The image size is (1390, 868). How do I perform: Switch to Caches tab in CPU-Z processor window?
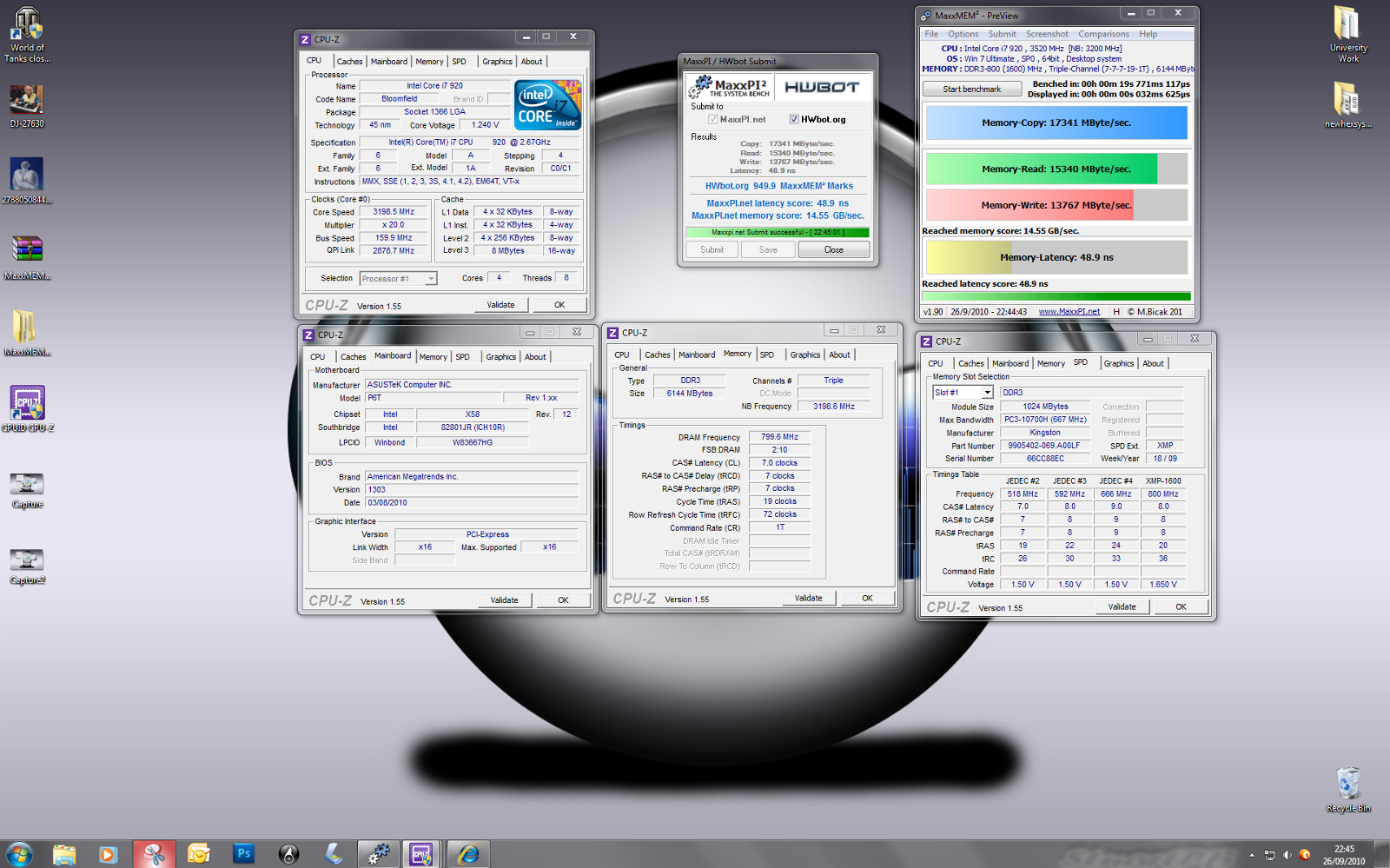pyautogui.click(x=349, y=62)
